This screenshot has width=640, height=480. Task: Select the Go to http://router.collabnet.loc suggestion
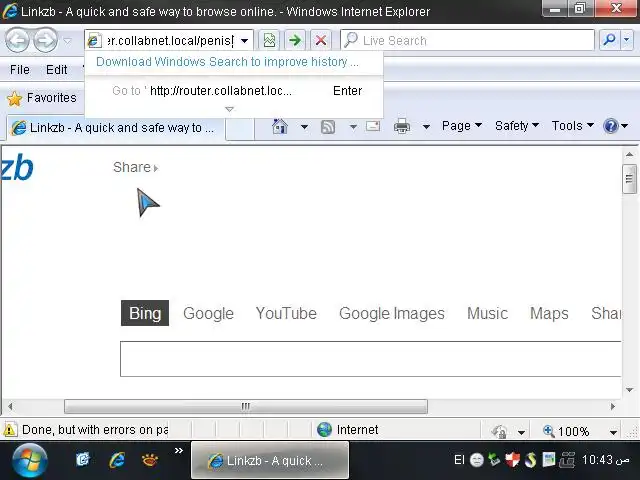coord(234,91)
